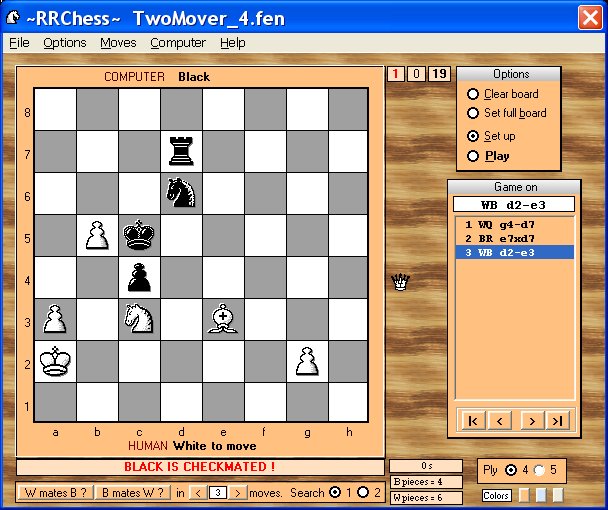Open the Computer menu

pos(178,43)
